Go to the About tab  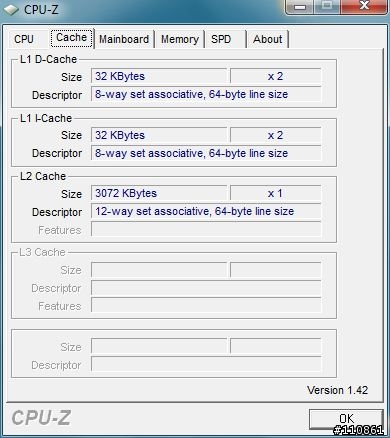[267, 39]
